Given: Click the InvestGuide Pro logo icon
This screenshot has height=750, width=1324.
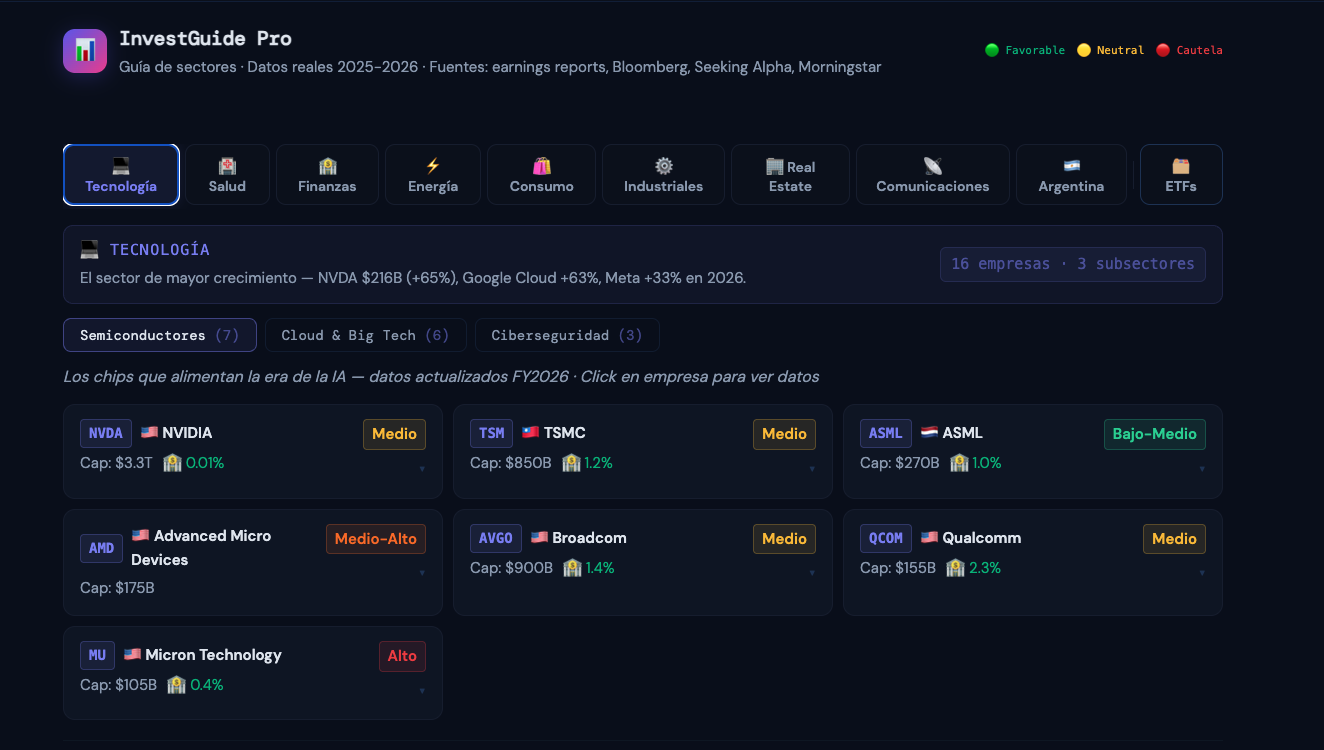Looking at the screenshot, I should (x=85, y=50).
